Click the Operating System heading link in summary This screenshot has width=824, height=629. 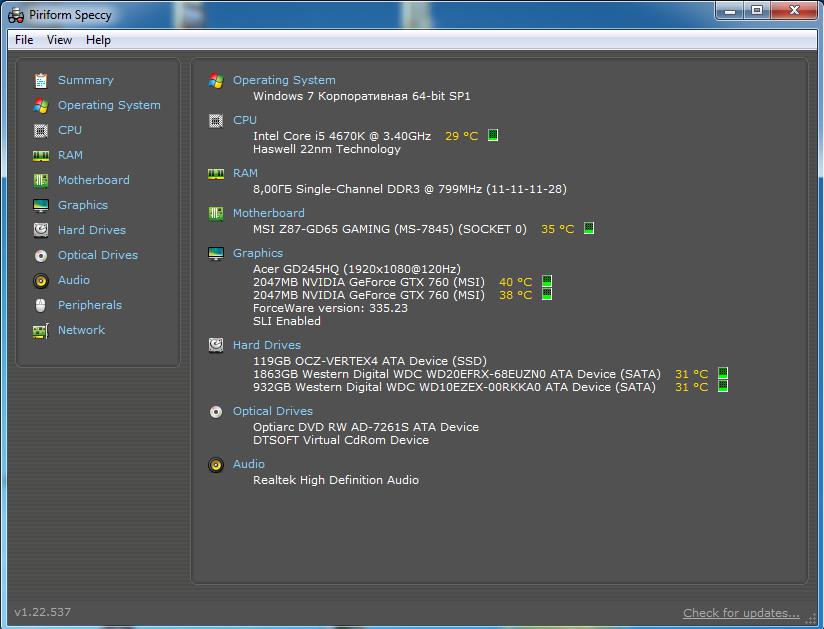click(x=284, y=80)
